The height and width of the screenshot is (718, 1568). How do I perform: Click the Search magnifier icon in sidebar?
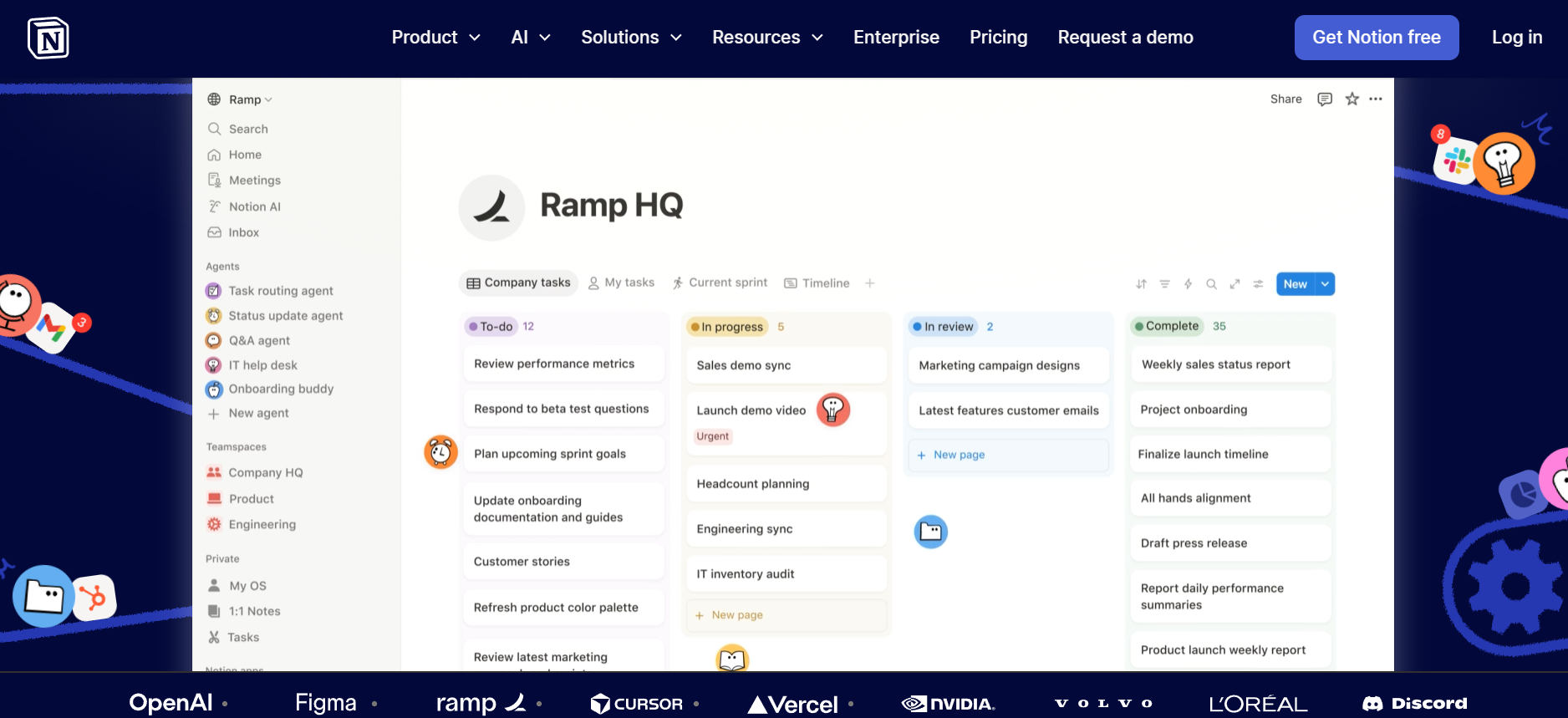coord(214,129)
